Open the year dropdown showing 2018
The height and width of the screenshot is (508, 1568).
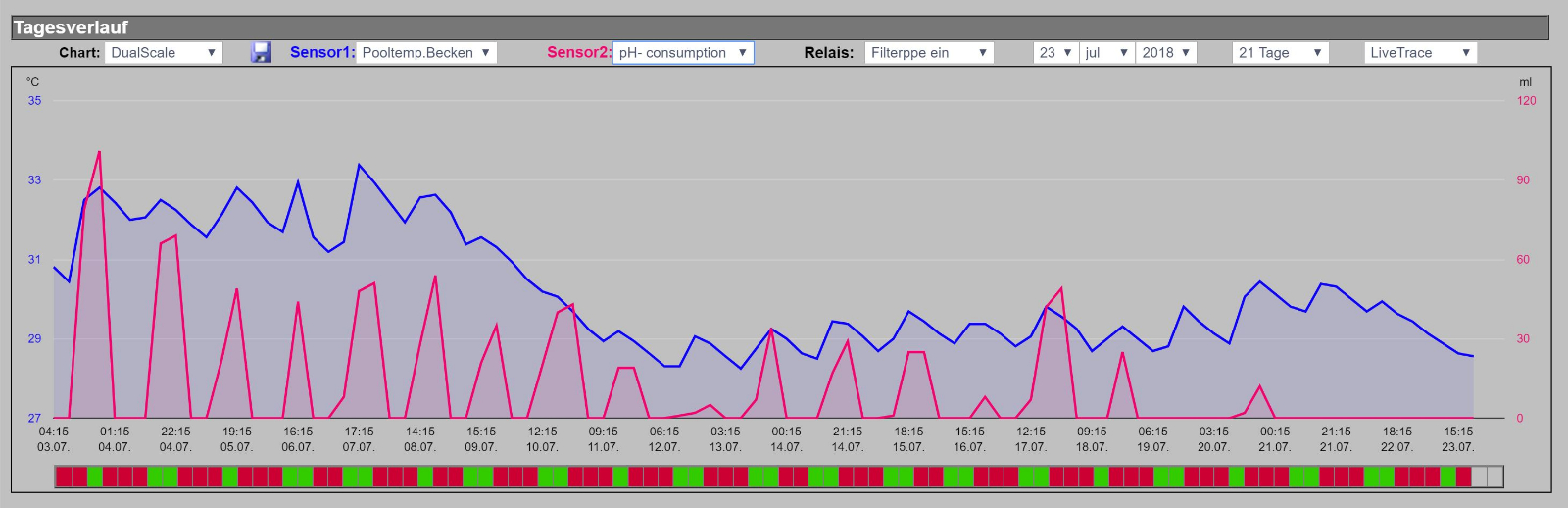pos(1166,52)
